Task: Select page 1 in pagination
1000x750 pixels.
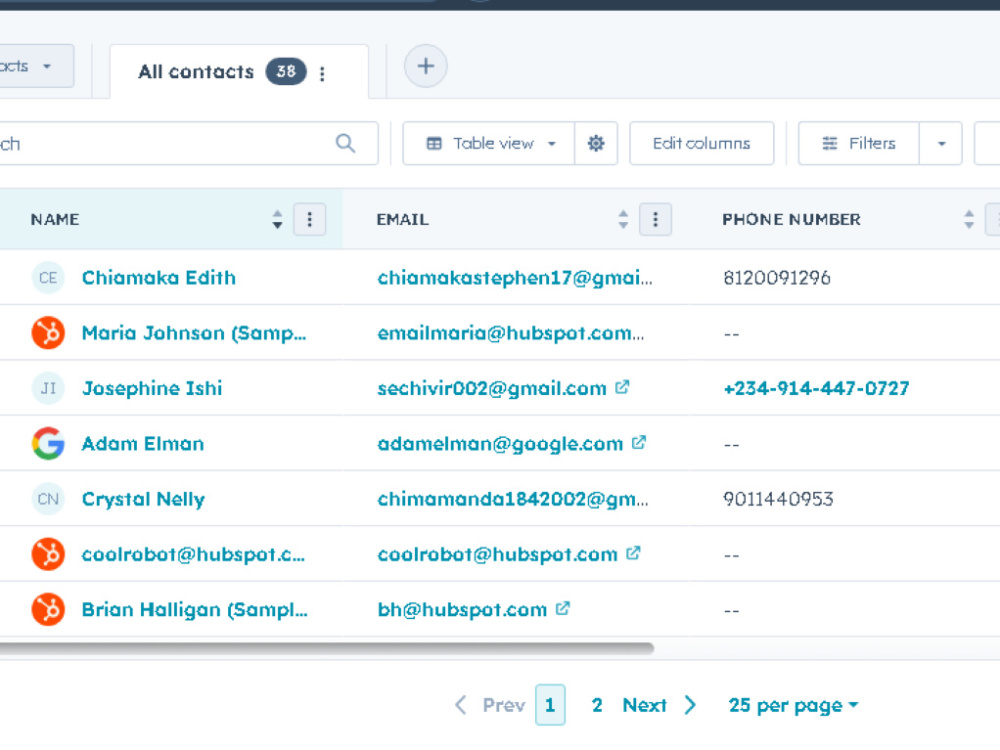Action: [550, 705]
